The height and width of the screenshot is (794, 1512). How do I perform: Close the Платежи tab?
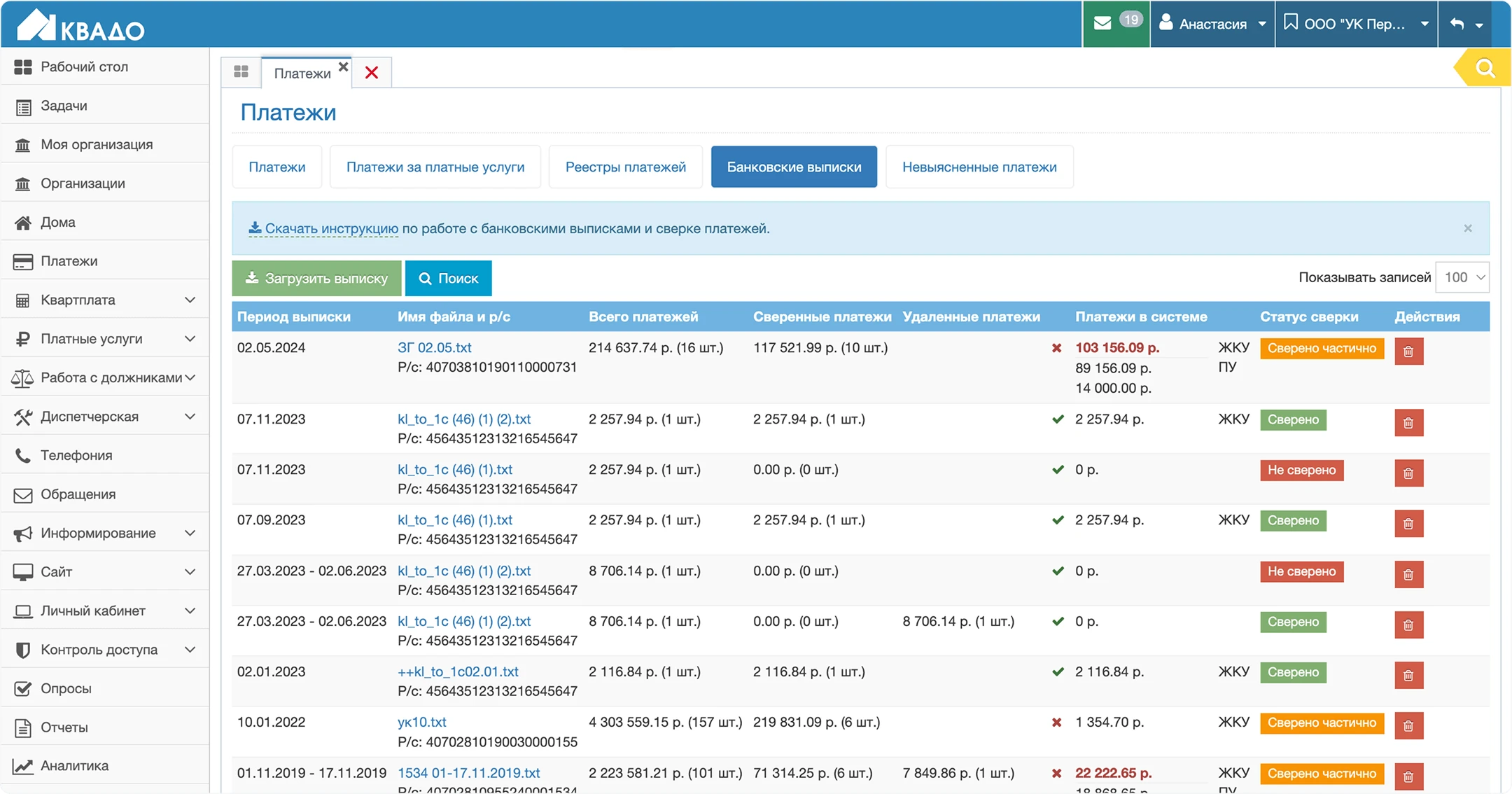[x=343, y=67]
